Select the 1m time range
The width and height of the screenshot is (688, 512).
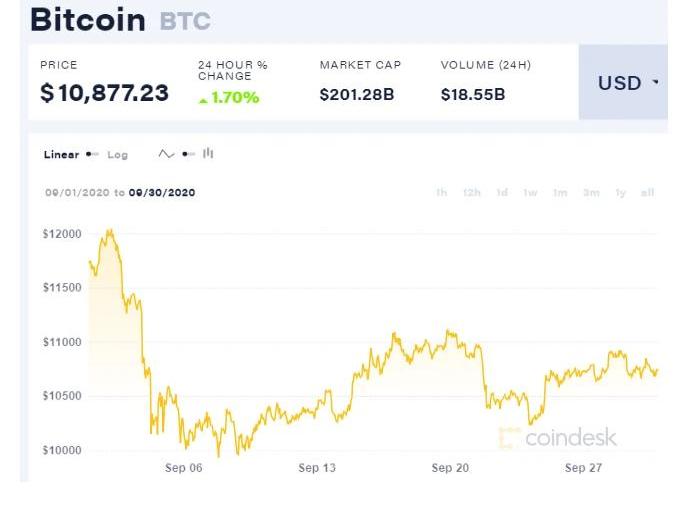[x=560, y=193]
